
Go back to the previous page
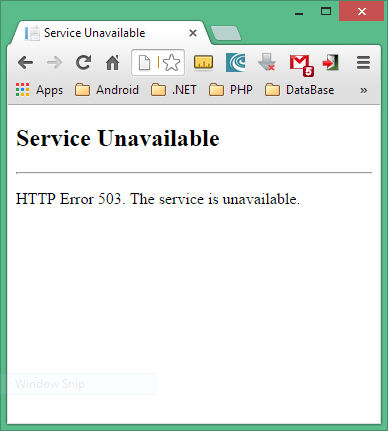click(25, 62)
